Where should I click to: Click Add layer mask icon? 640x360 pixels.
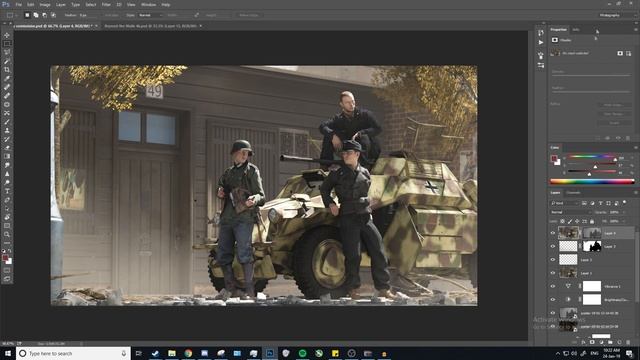click(592, 342)
